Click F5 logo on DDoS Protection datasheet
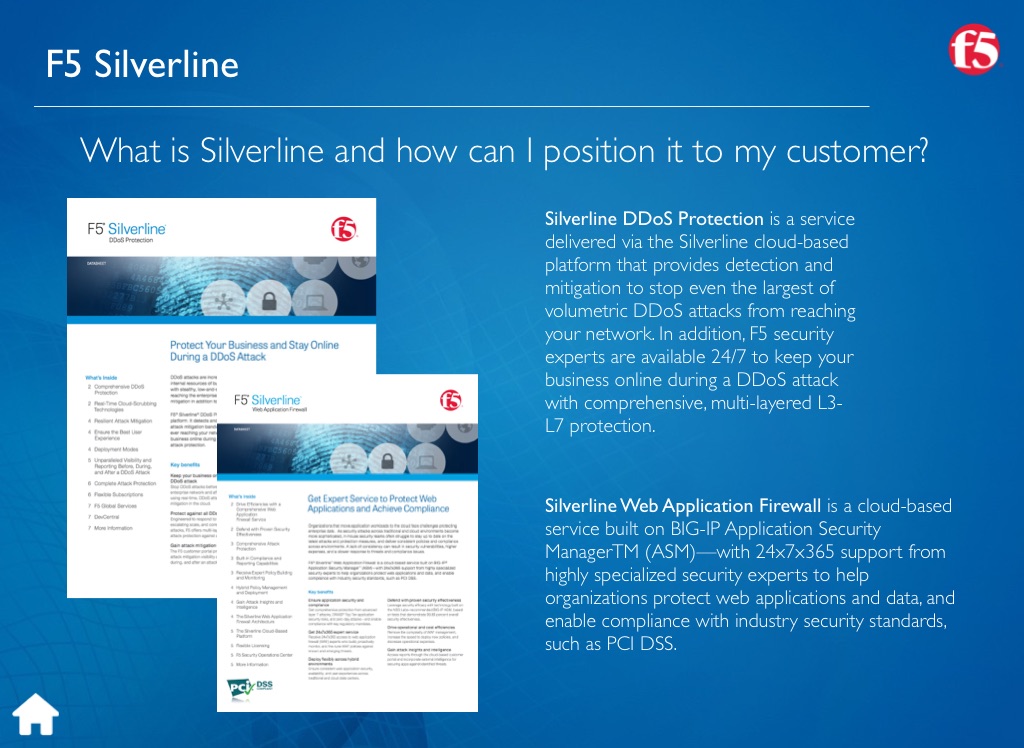This screenshot has width=1024, height=748. click(343, 231)
